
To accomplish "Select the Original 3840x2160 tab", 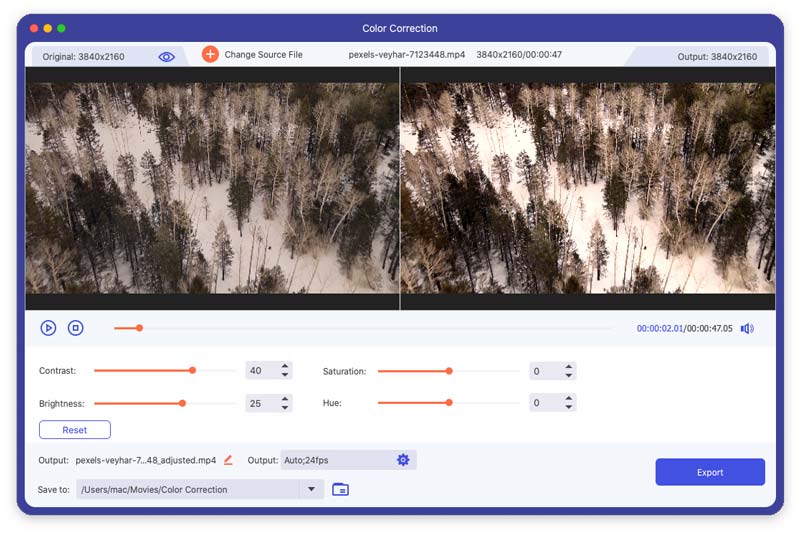I will pos(83,57).
